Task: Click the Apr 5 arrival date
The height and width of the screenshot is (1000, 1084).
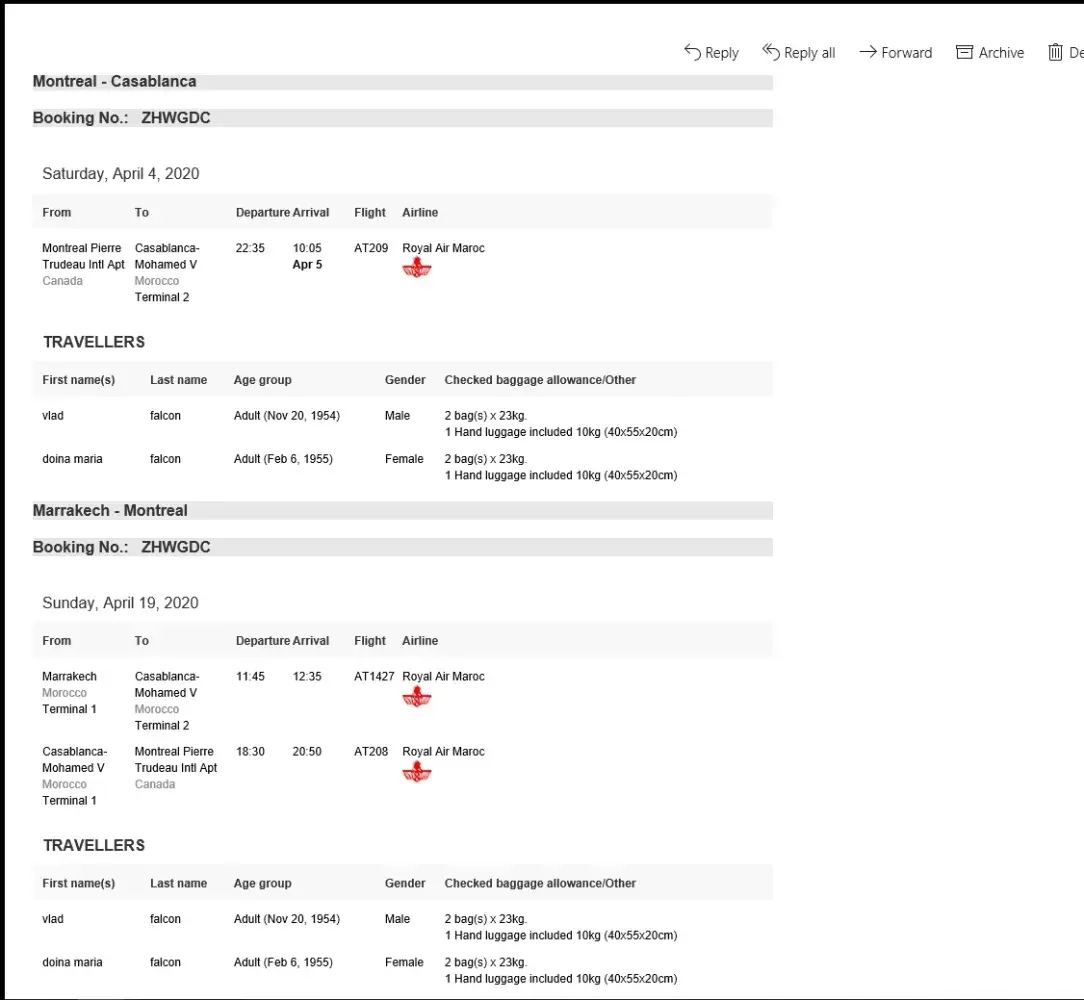Action: pyautogui.click(x=307, y=265)
